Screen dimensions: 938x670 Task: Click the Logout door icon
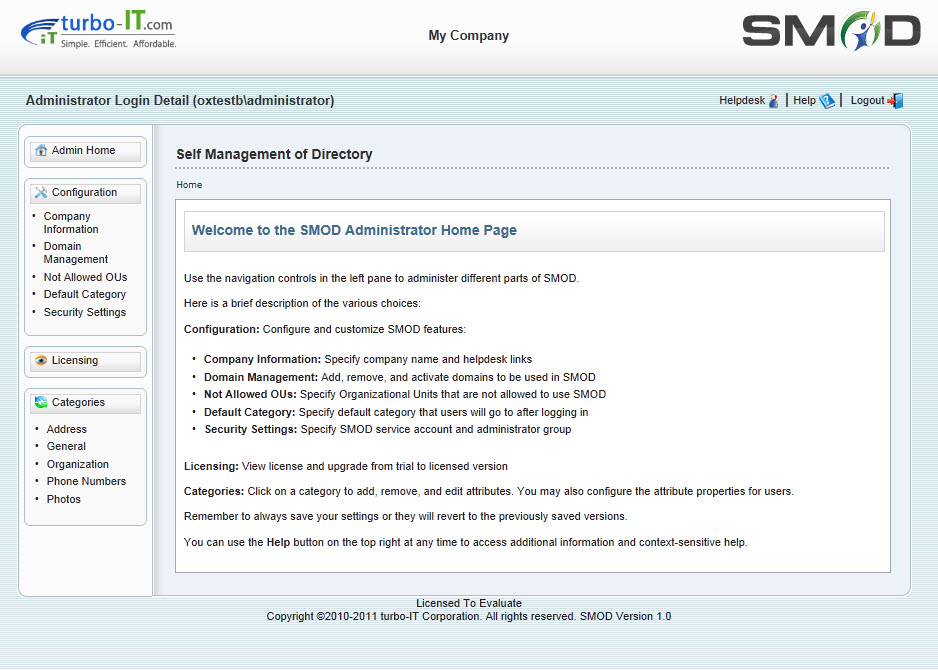pyautogui.click(x=896, y=101)
